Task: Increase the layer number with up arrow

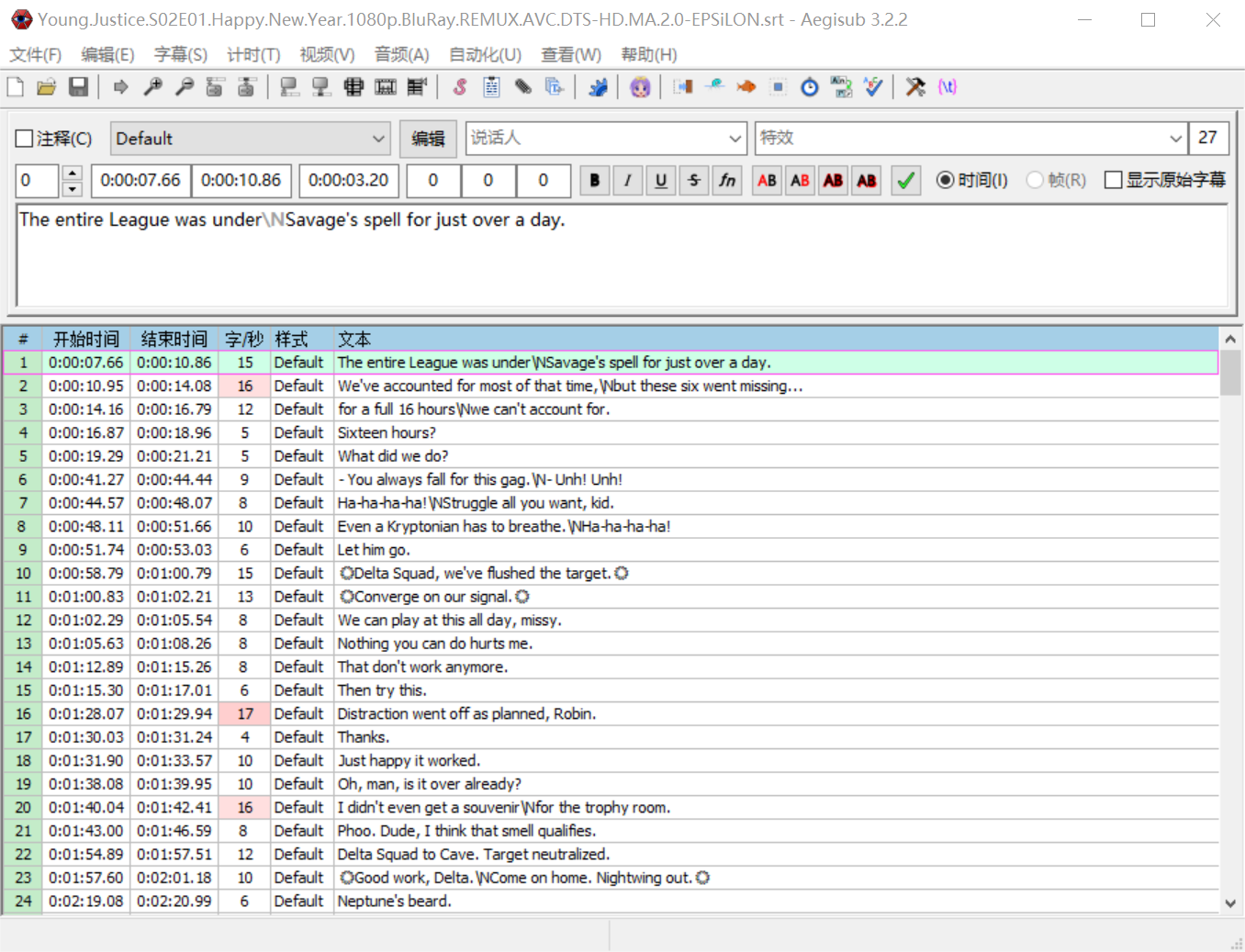Action: (x=73, y=173)
